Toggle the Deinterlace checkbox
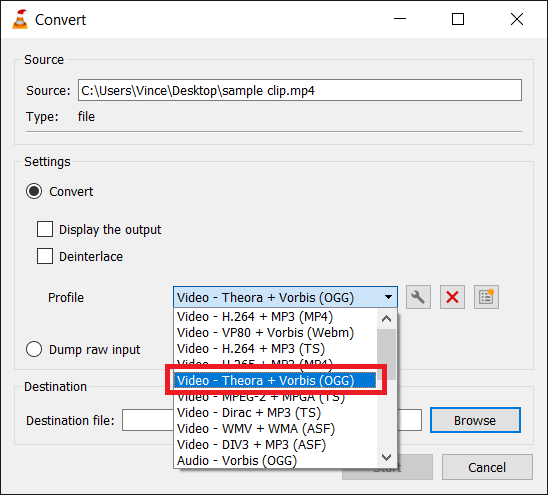This screenshot has height=495, width=548. (x=45, y=256)
